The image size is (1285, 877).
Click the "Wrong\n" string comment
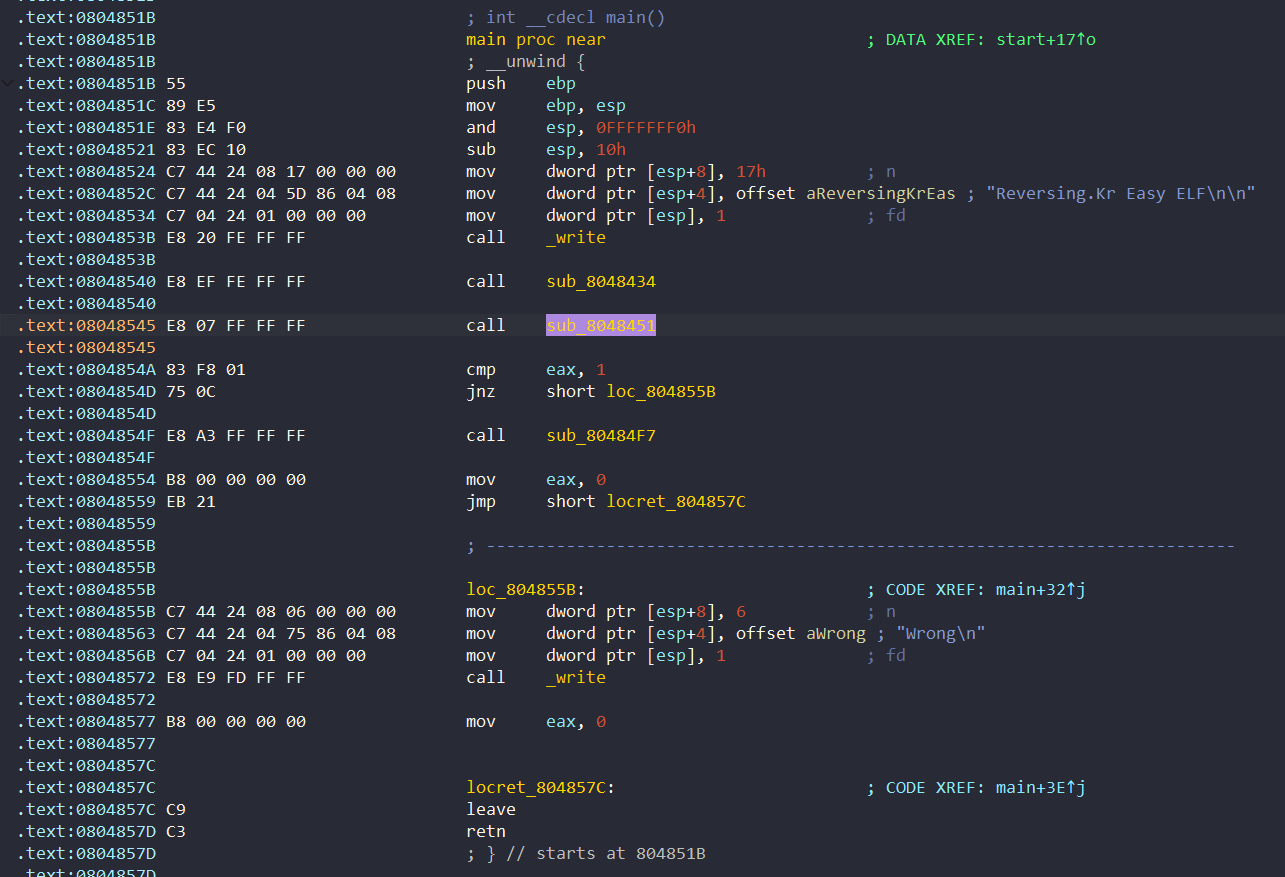coord(941,633)
